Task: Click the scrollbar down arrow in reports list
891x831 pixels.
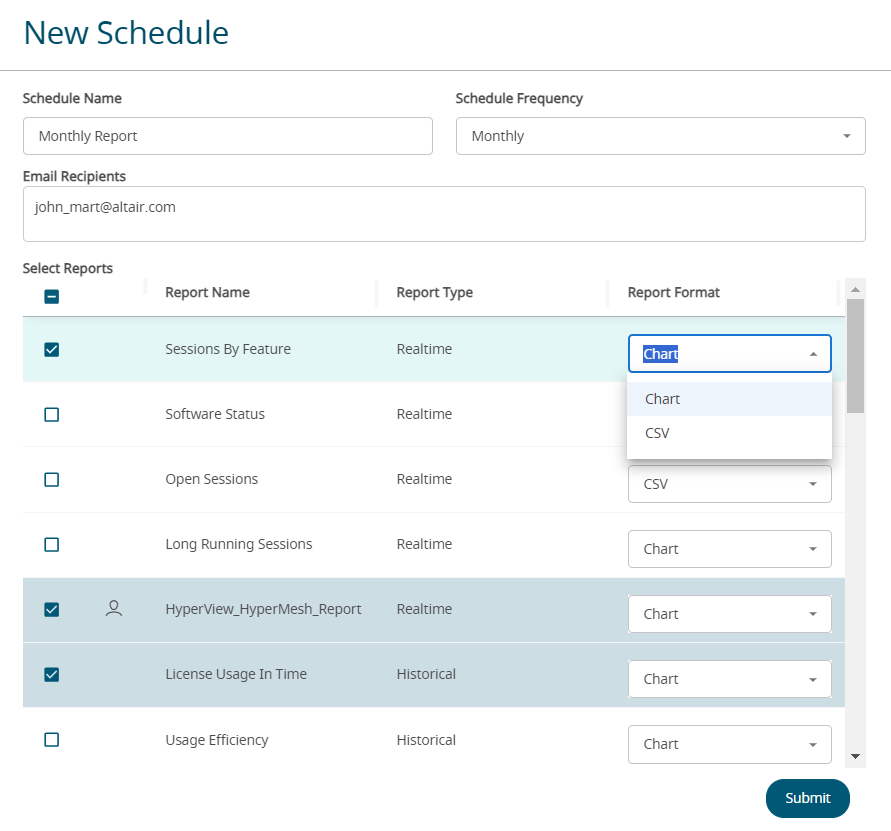Action: (x=855, y=756)
